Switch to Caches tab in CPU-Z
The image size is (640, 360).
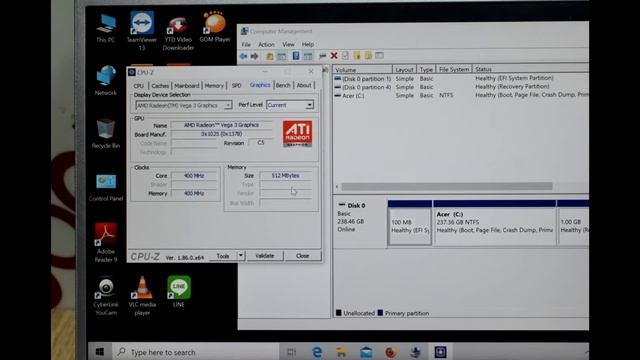pyautogui.click(x=160, y=86)
